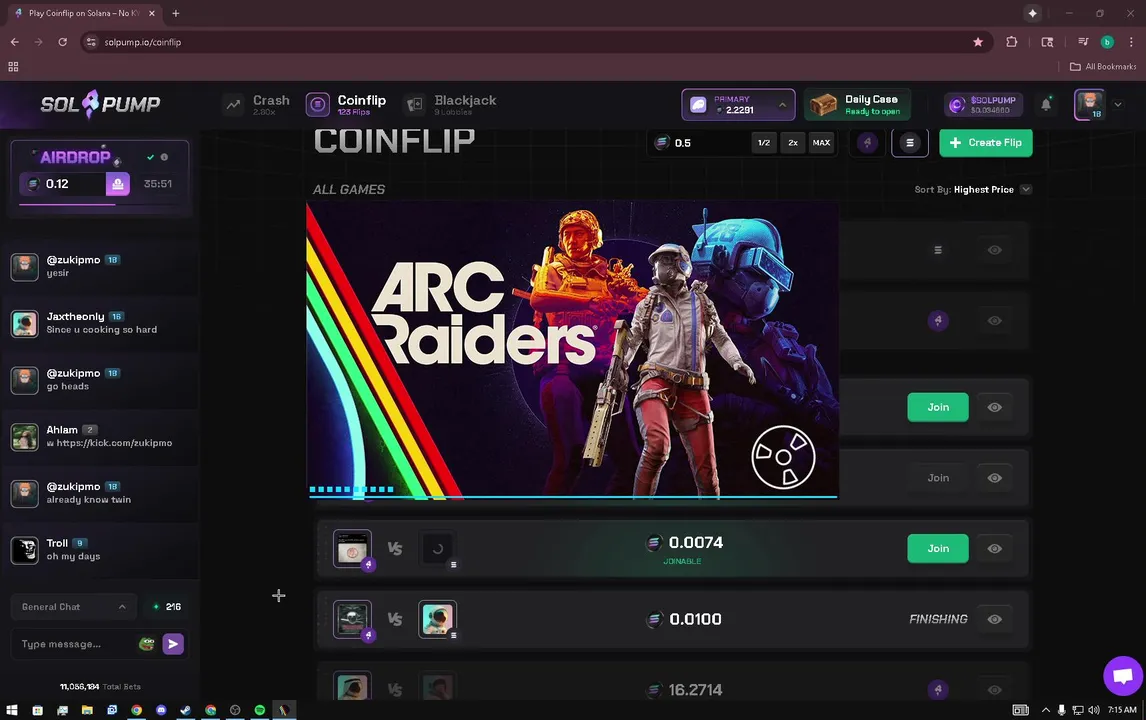Open the support chat bubble
1146x720 pixels.
(x=1123, y=675)
